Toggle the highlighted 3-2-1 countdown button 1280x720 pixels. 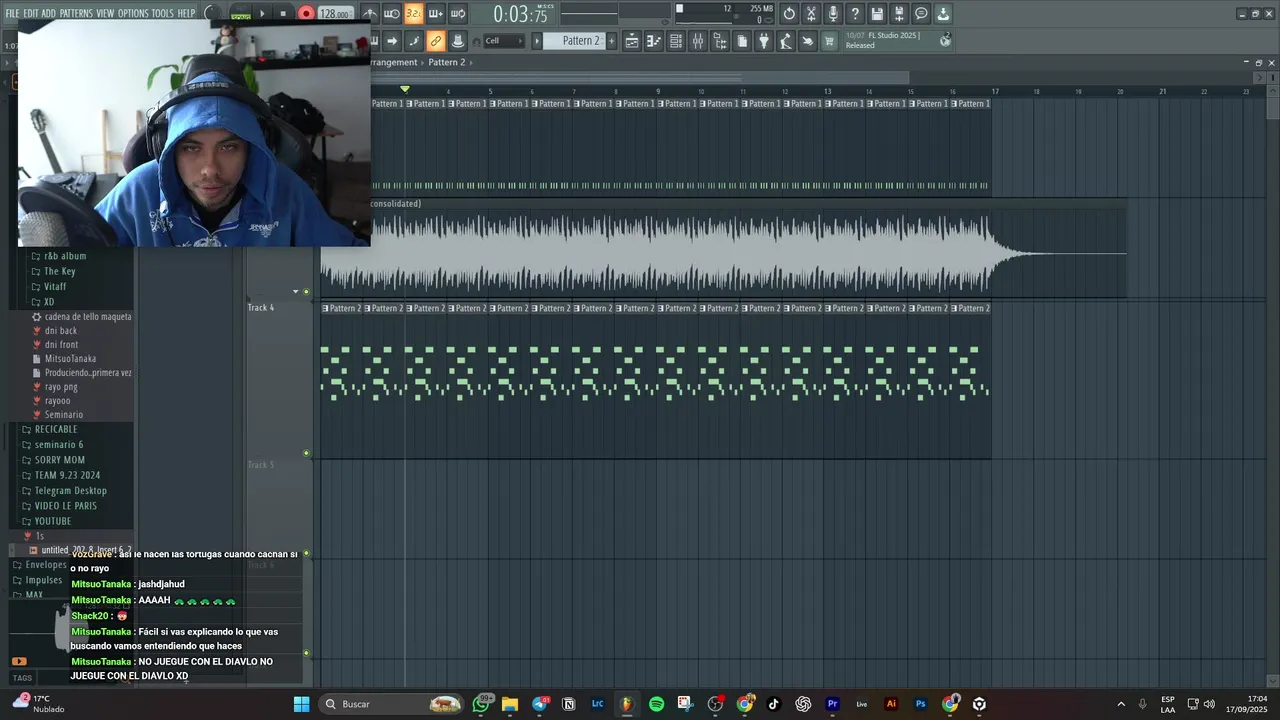point(413,14)
